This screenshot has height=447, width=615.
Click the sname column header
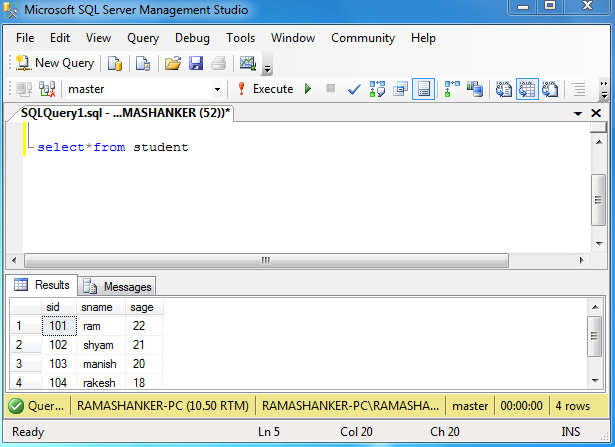(101, 307)
